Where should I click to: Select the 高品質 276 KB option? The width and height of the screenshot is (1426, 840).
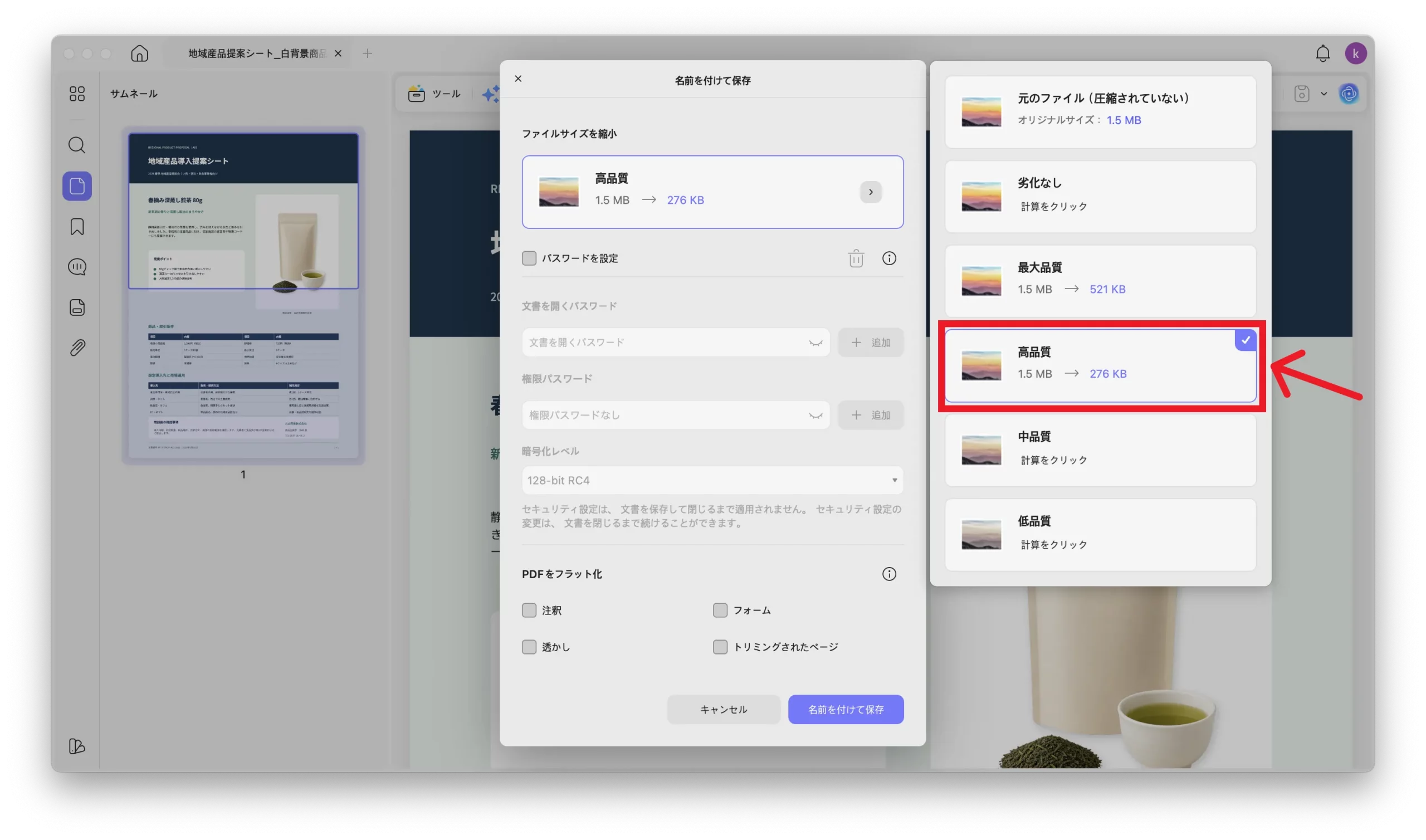pos(1100,365)
